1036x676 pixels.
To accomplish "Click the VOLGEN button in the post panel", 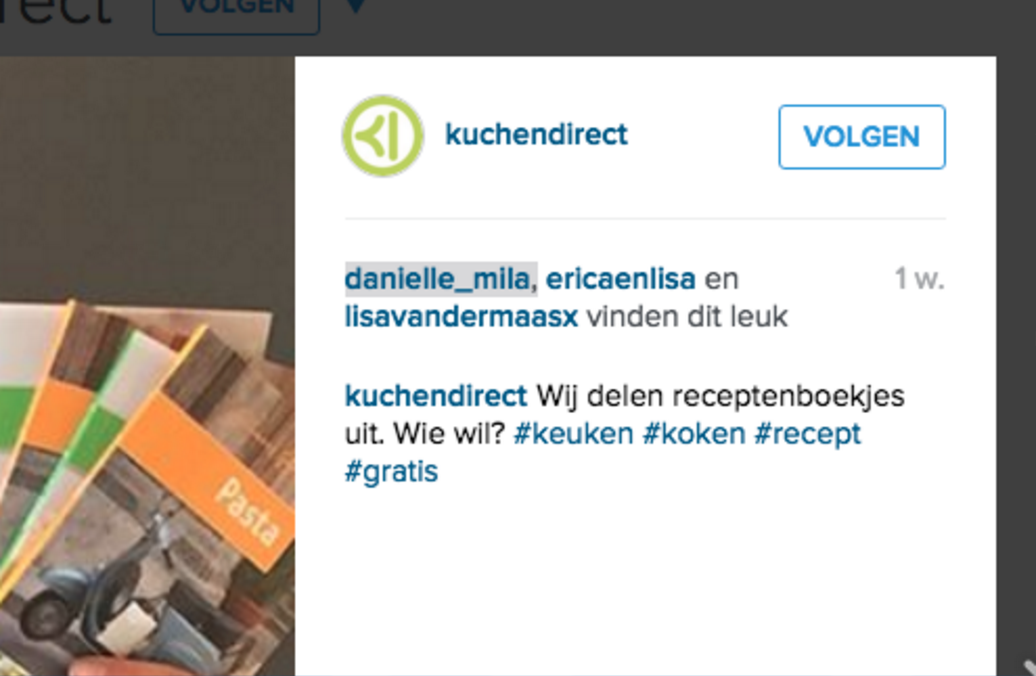I will 862,137.
